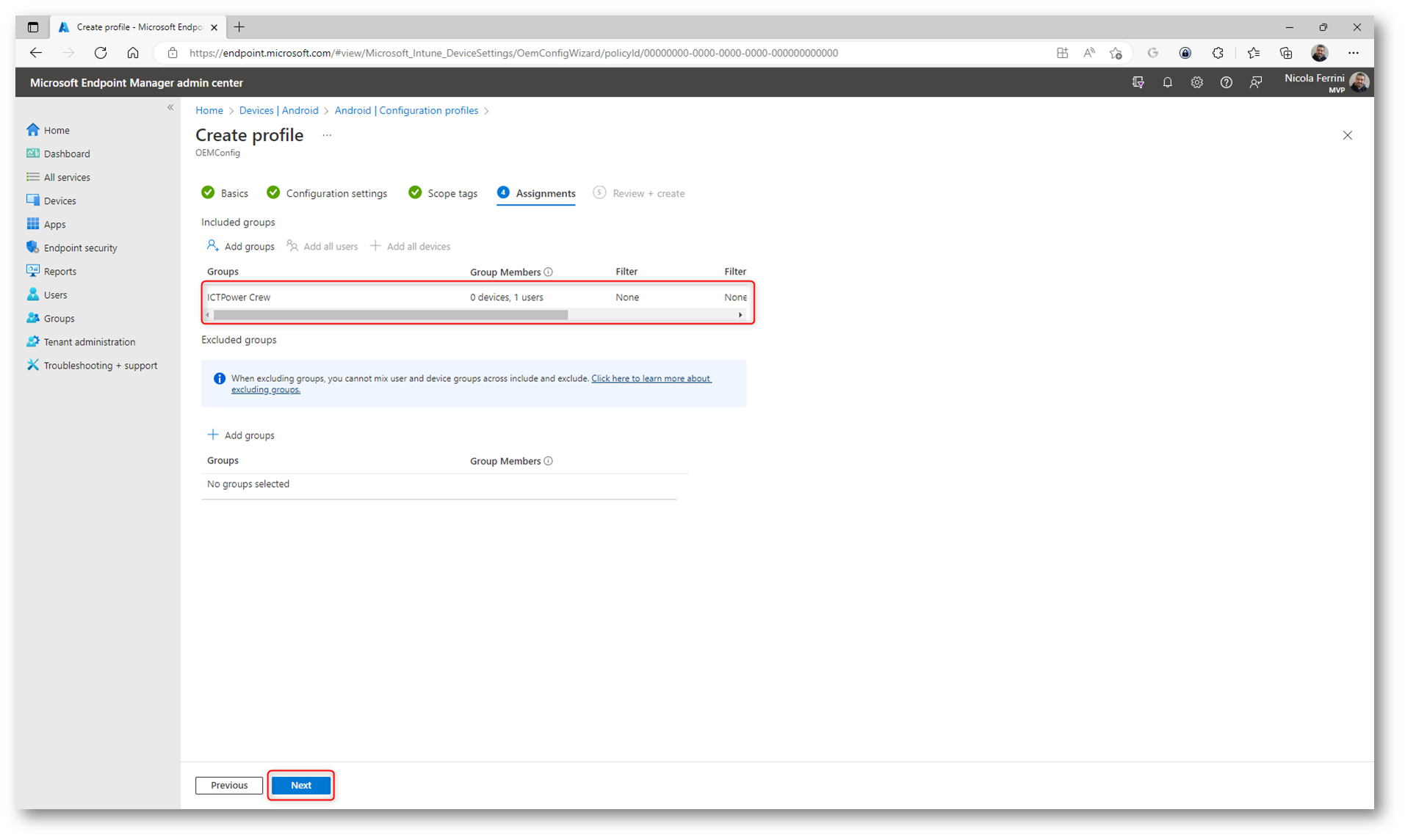Open browser settings and more menu

click(x=1353, y=53)
